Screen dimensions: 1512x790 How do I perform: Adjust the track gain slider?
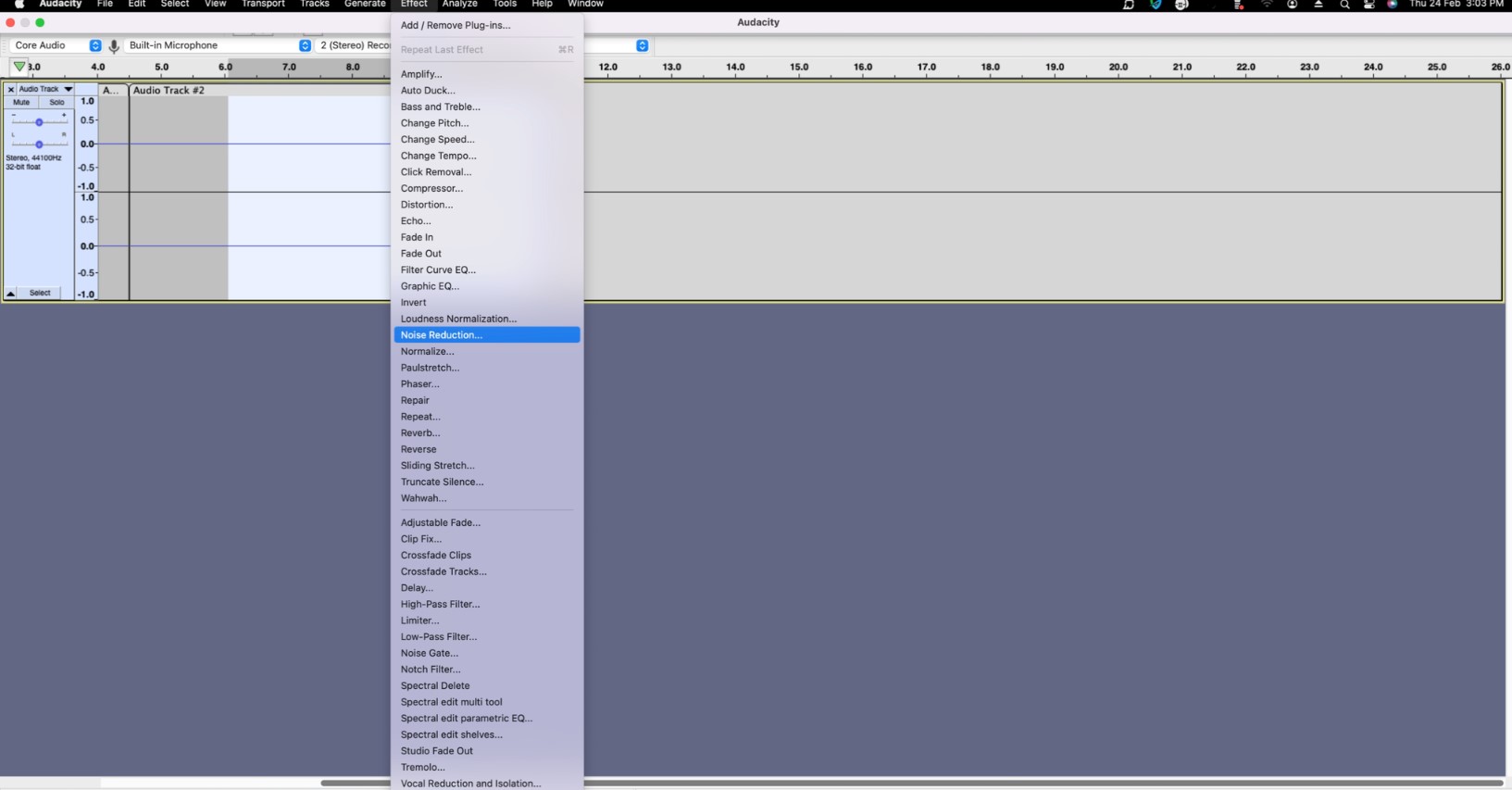pyautogui.click(x=39, y=122)
